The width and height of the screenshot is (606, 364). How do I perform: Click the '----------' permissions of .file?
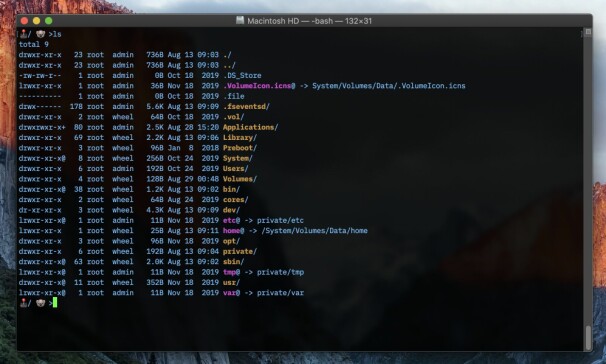(x=40, y=96)
